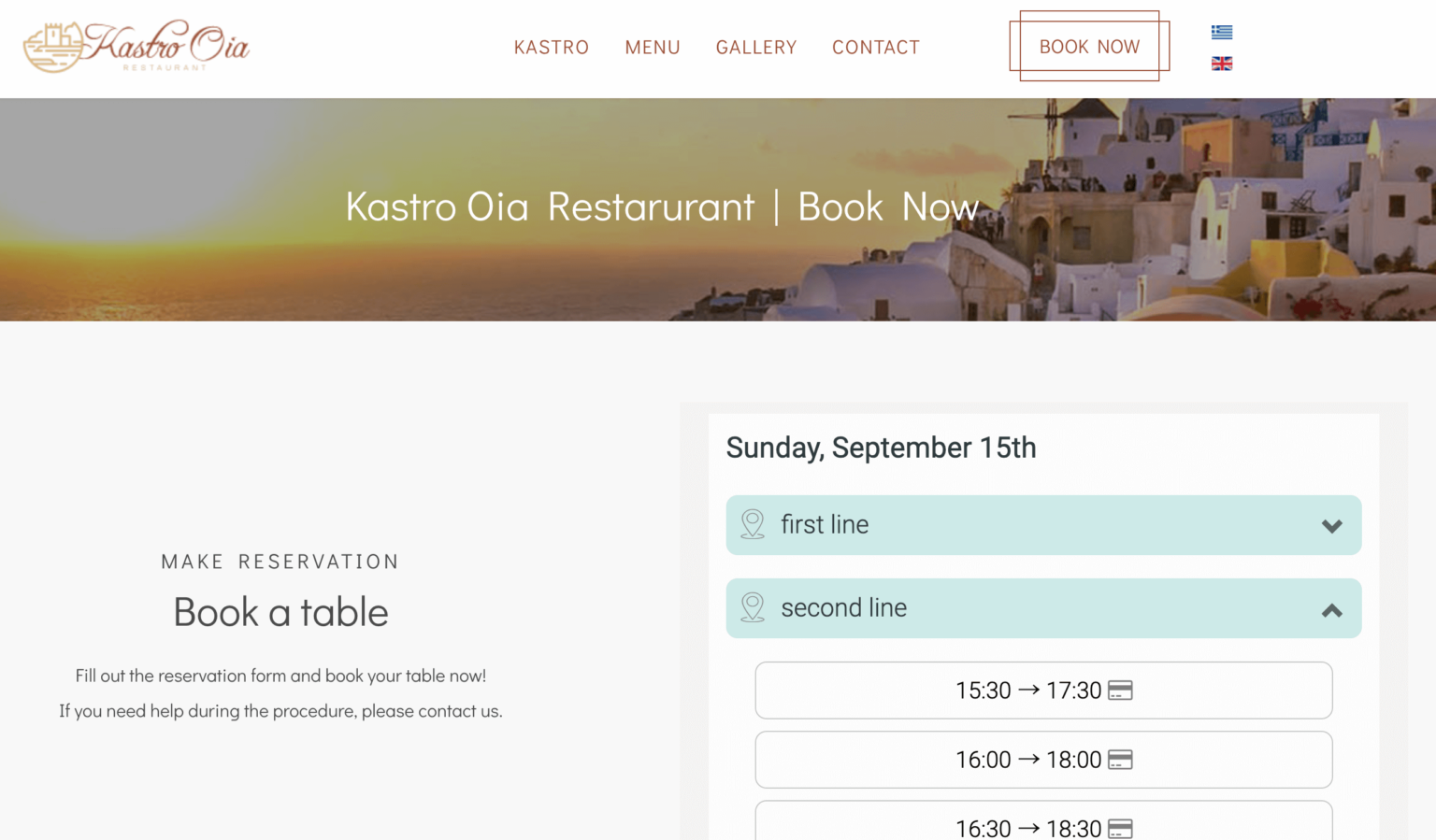Click credit card icon on 15:30 slot

pos(1120,691)
